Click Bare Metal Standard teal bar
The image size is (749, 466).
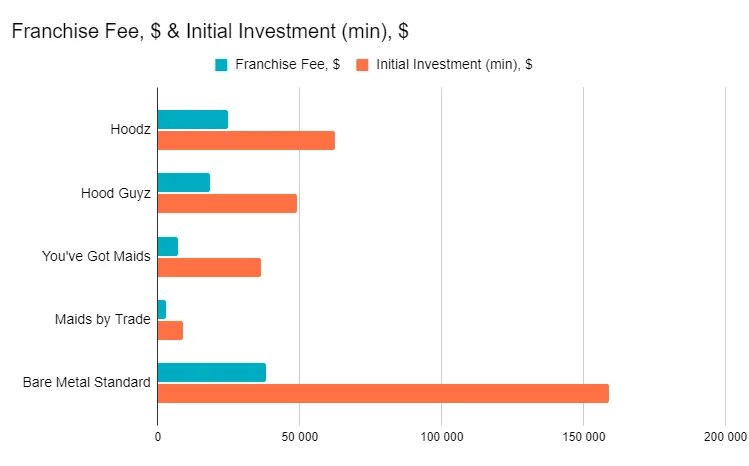point(211,372)
